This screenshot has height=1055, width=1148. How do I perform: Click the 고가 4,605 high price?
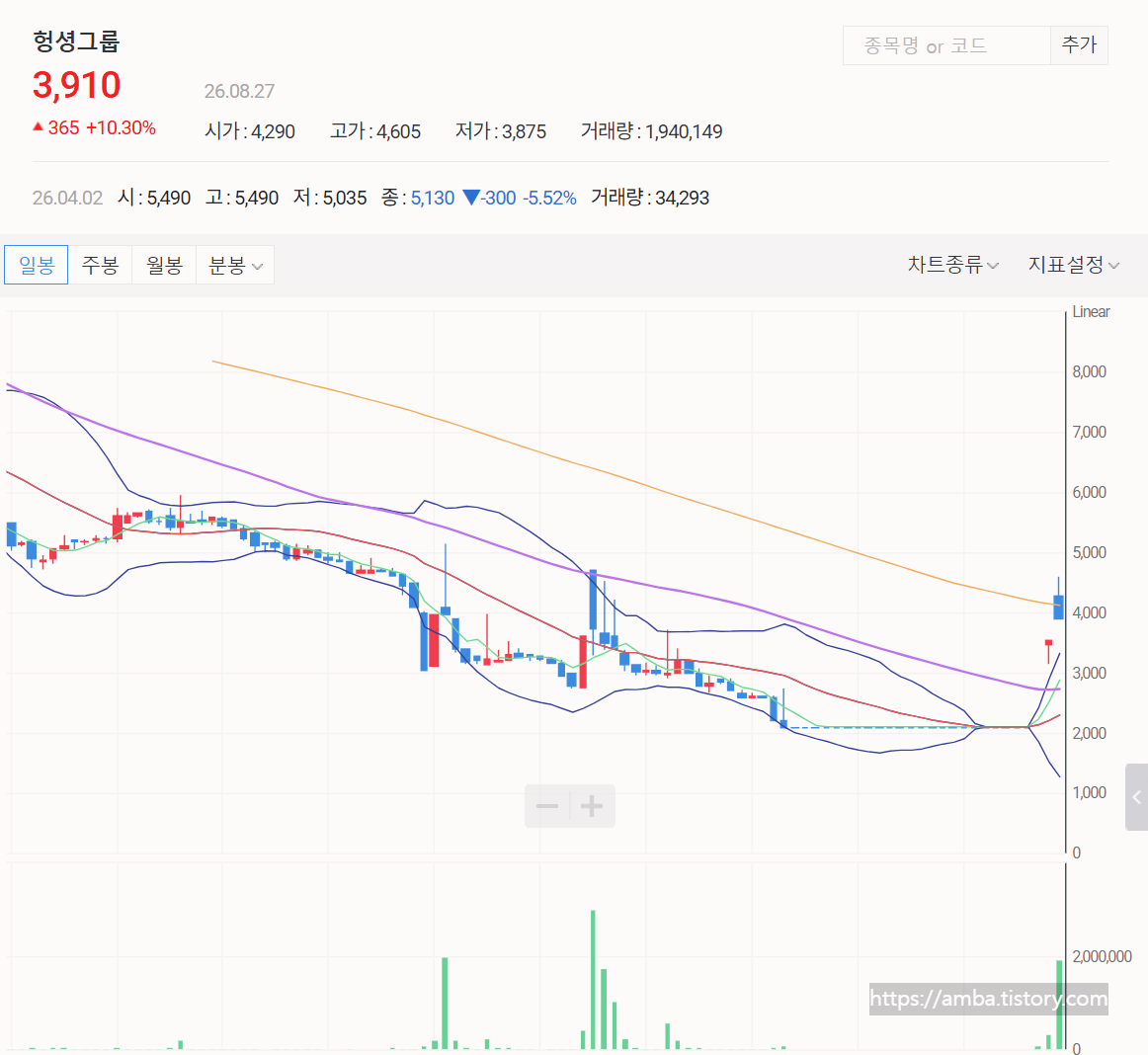[x=375, y=131]
